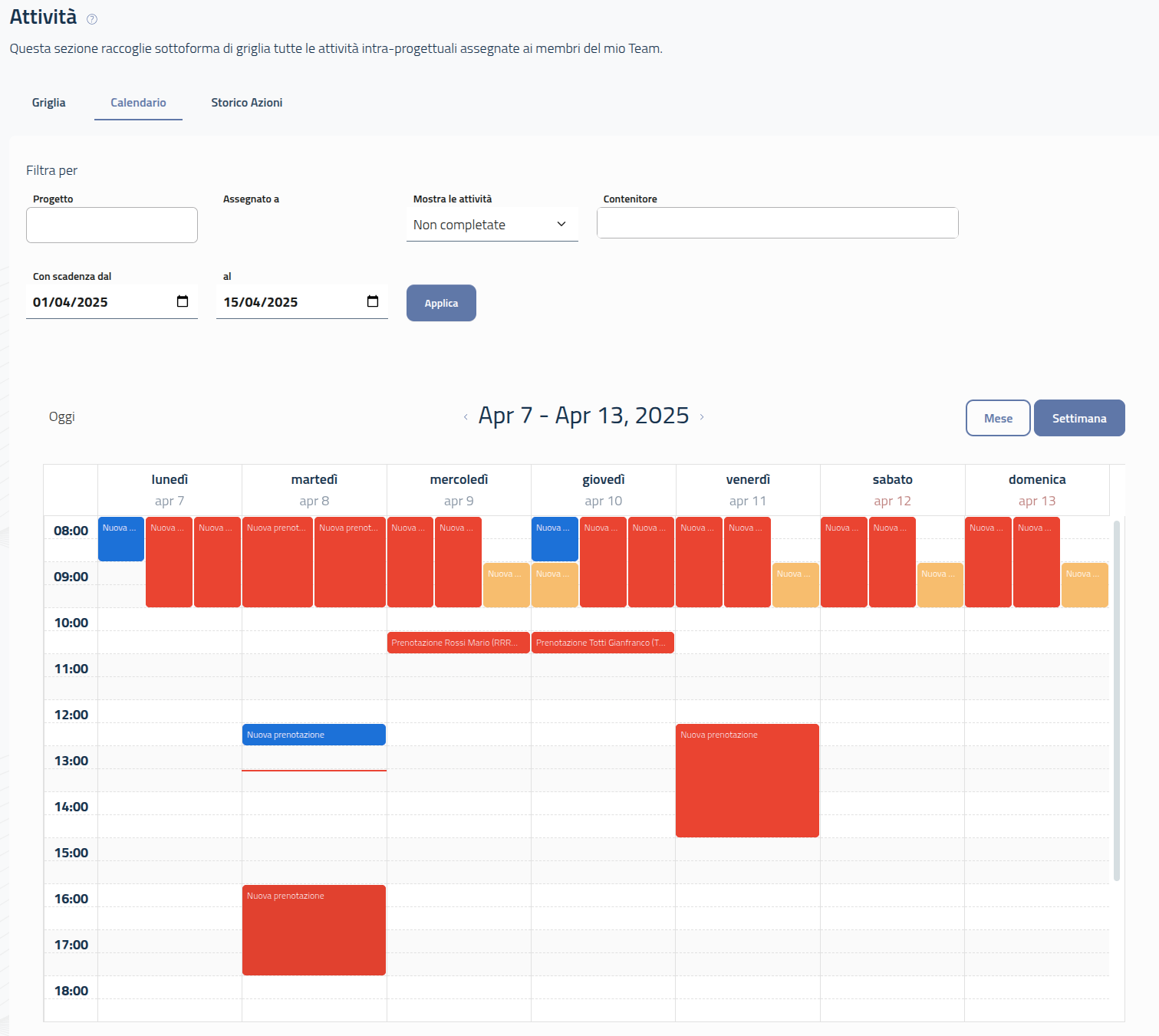Open Friday's large red 'Nuova prenotazione' event
Viewport: 1159px width, 1036px height.
click(x=747, y=781)
